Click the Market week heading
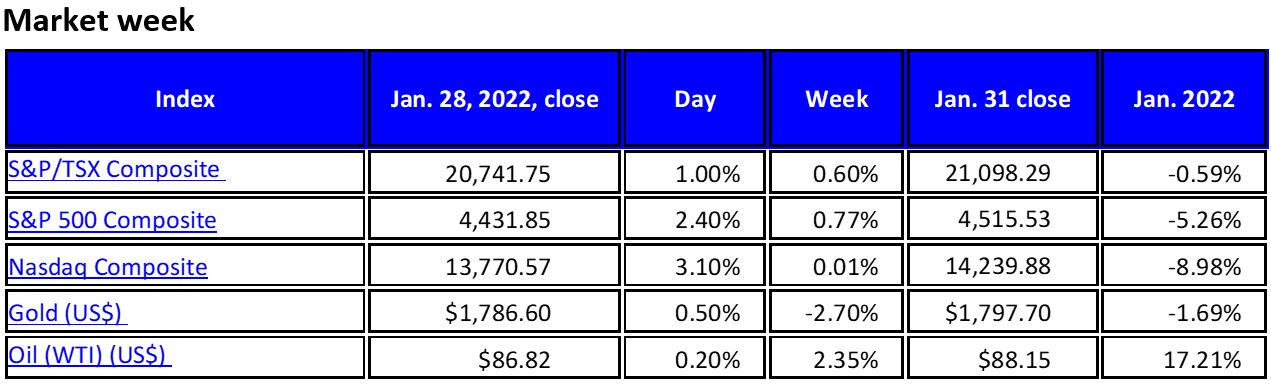1271x384 pixels. pyautogui.click(x=100, y=22)
